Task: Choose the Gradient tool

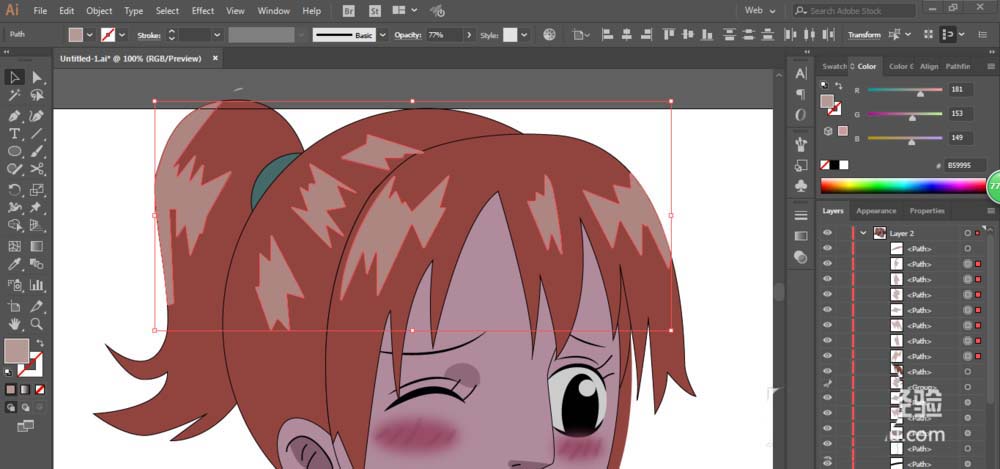Action: 37,246
